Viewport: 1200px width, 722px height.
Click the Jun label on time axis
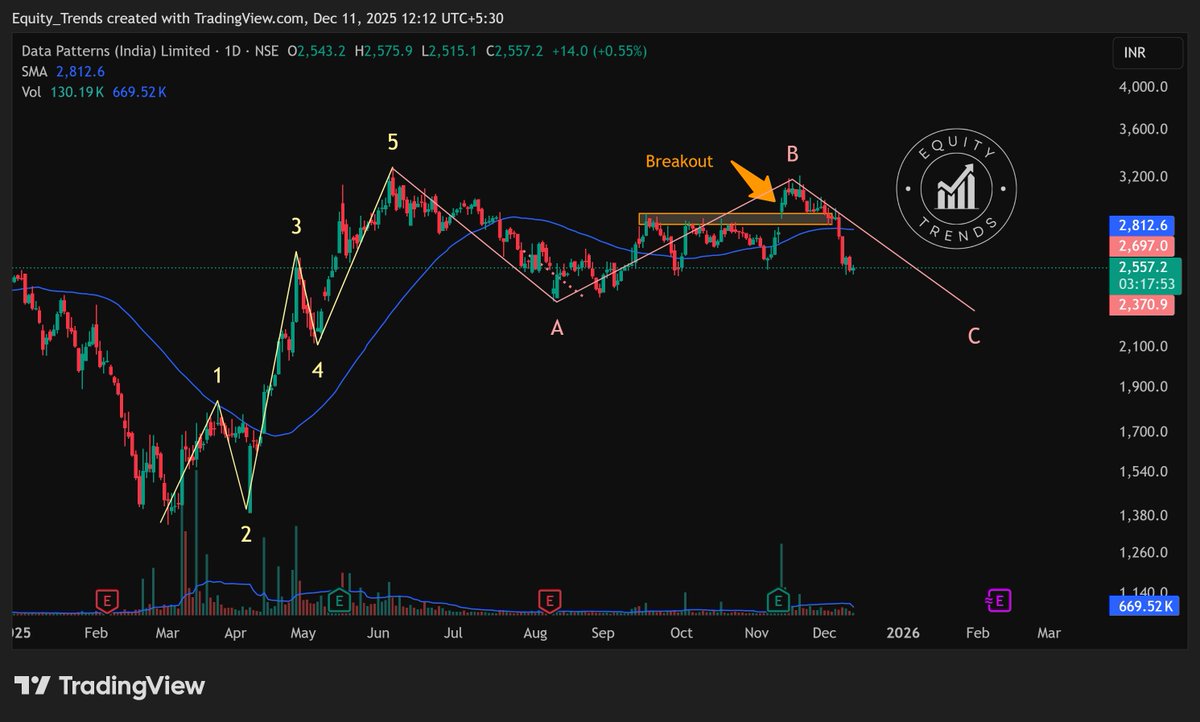pos(380,633)
